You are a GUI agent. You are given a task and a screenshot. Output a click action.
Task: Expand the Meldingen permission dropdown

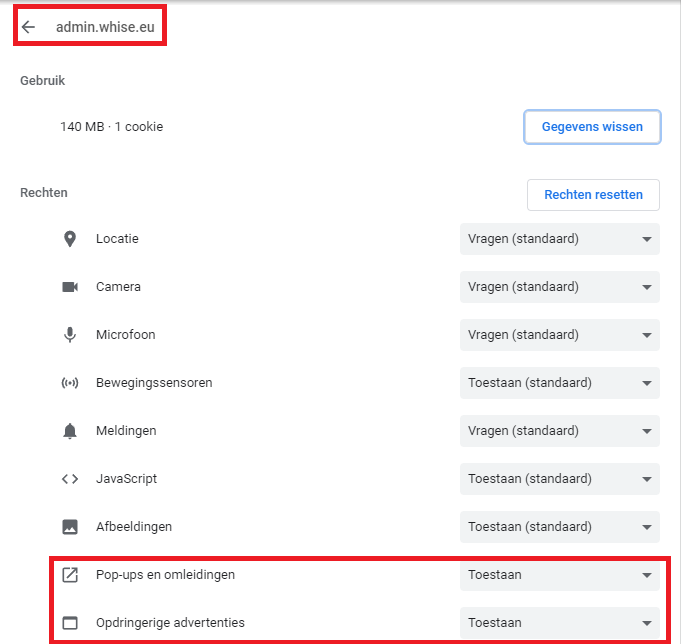pos(559,431)
